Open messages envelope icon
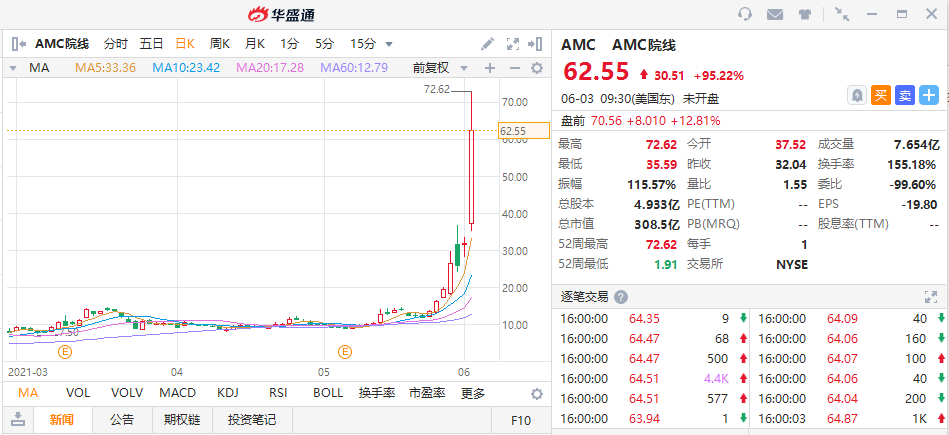 coord(775,14)
